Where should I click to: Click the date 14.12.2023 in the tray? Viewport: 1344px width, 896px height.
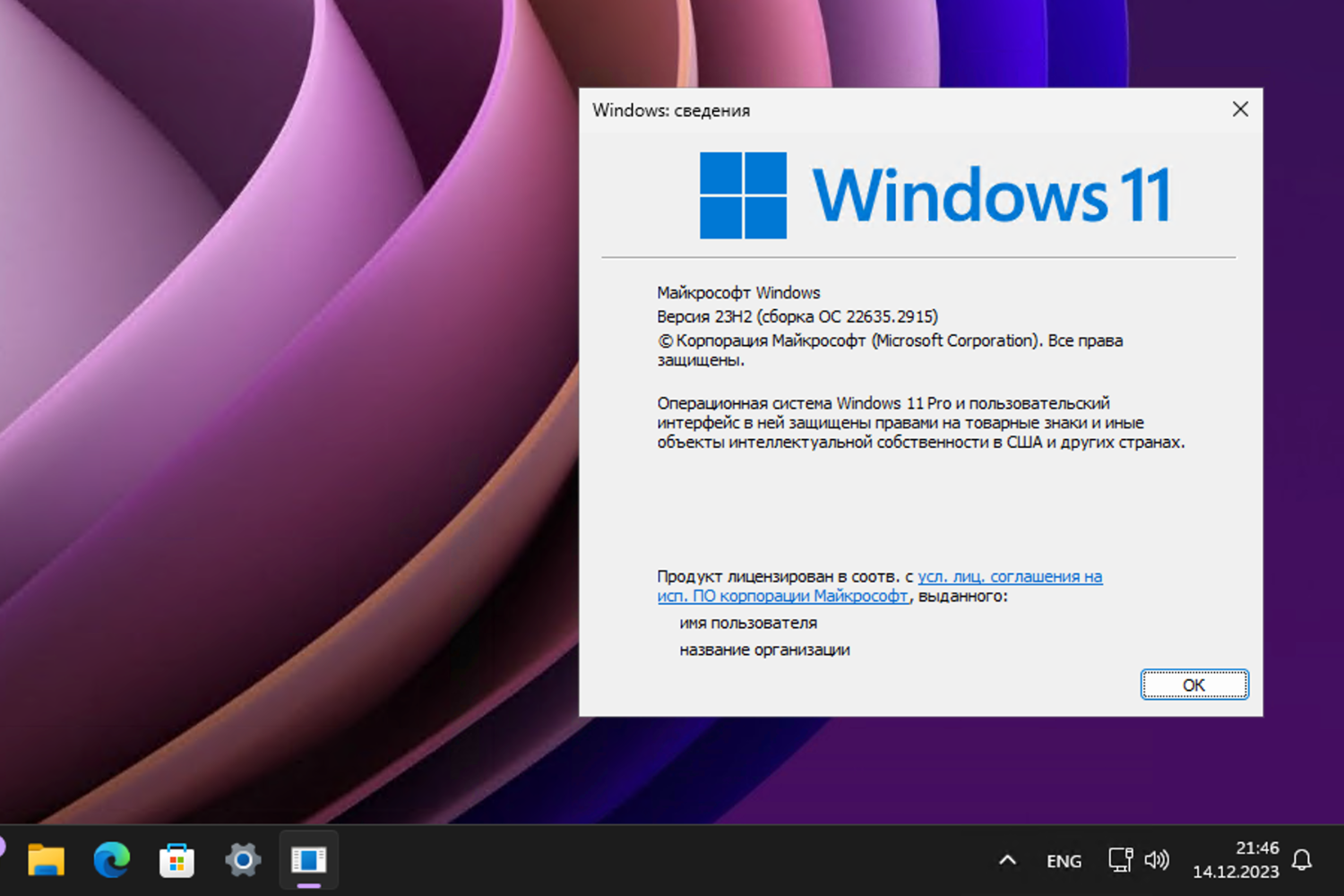(1236, 871)
